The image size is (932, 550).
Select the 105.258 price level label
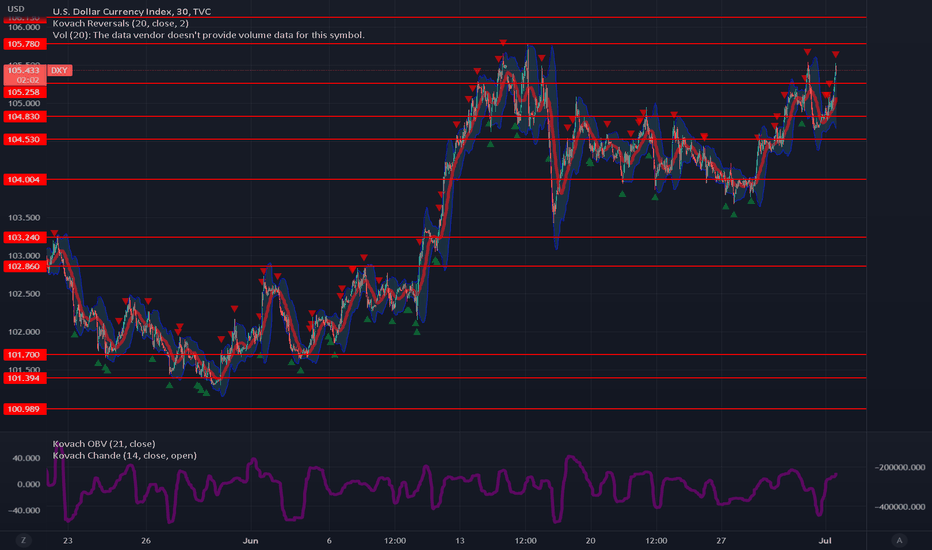click(24, 92)
